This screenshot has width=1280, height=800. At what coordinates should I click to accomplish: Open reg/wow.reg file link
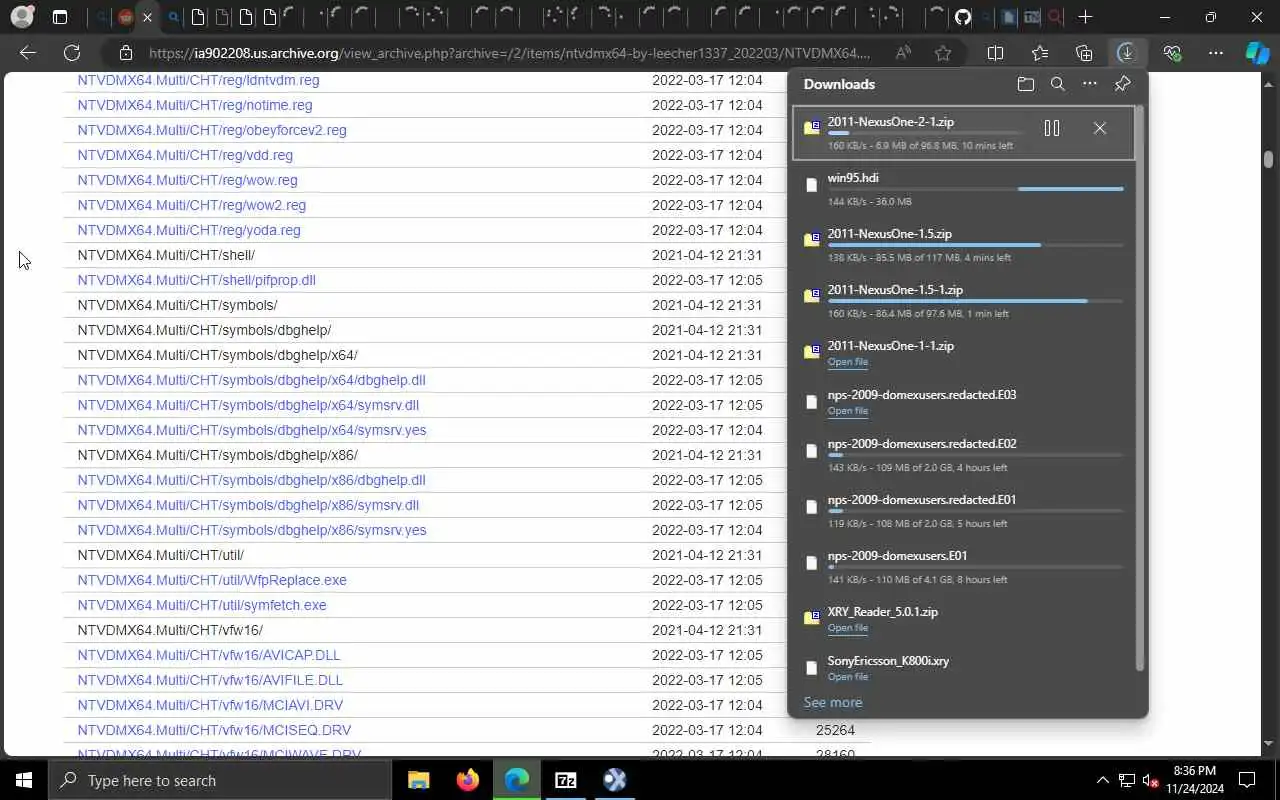pos(187,180)
